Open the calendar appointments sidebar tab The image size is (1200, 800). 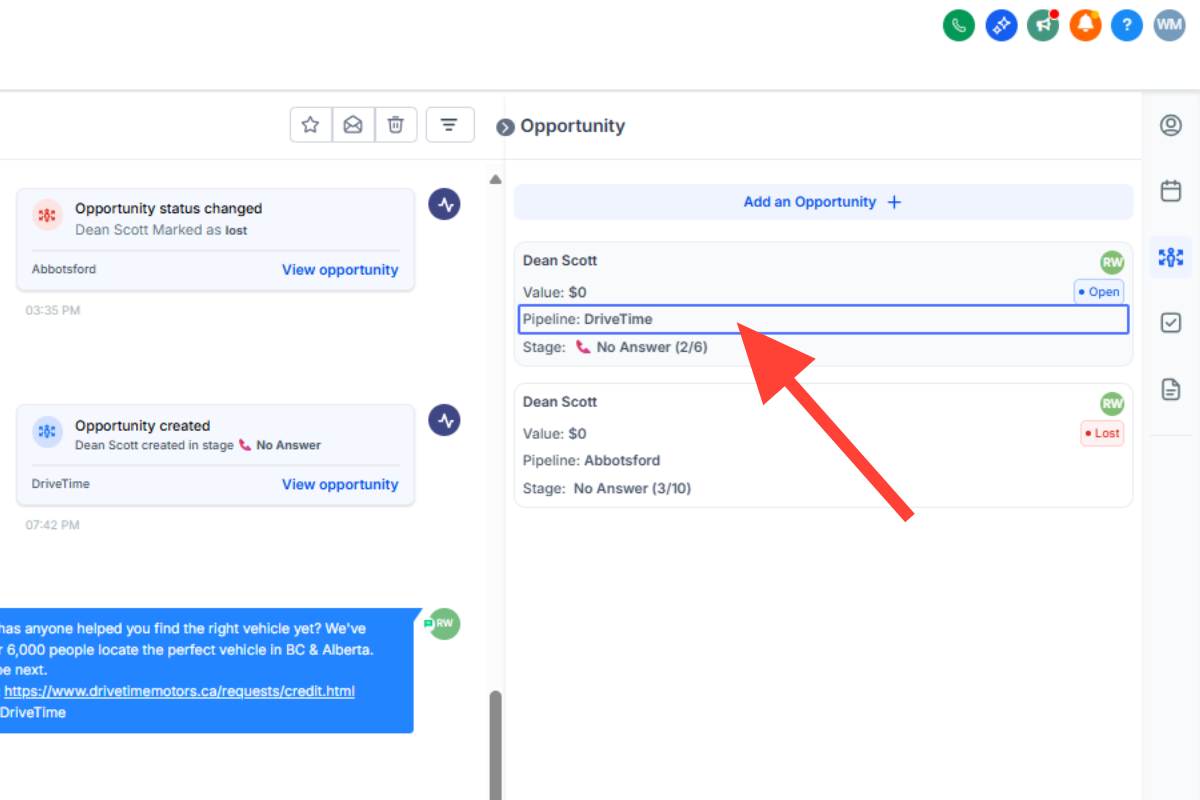coord(1171,191)
